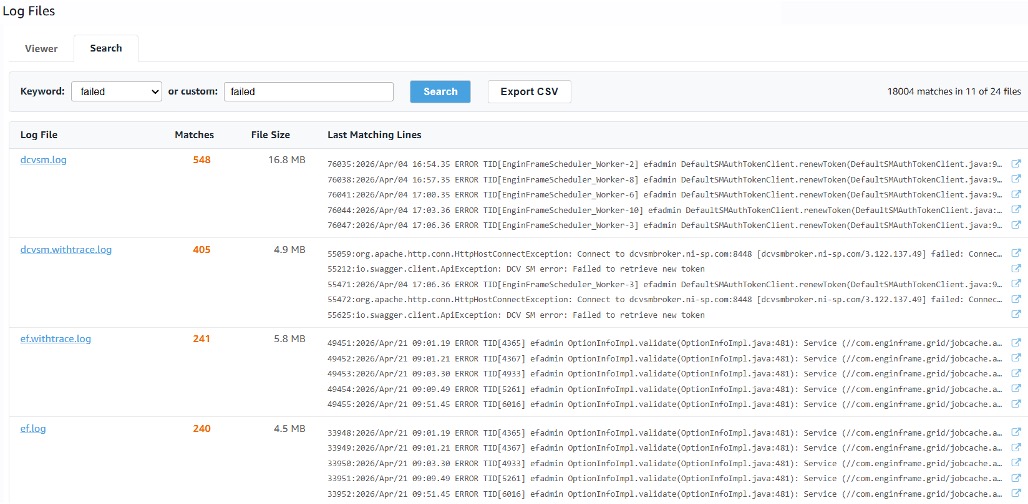Switch to the Viewer tab

[x=41, y=48]
